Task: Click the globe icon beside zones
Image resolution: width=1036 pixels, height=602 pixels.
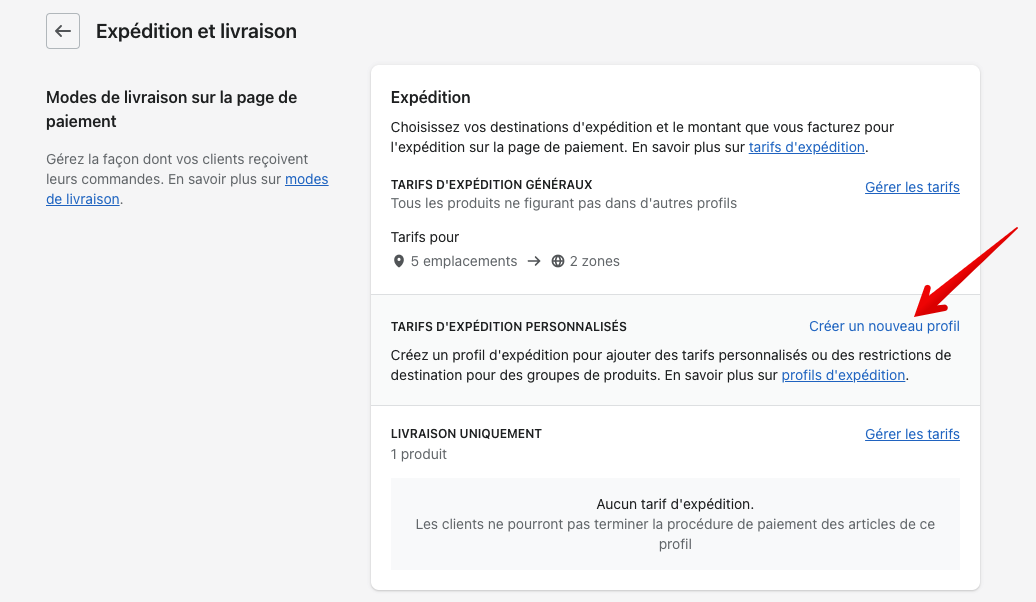Action: click(558, 261)
